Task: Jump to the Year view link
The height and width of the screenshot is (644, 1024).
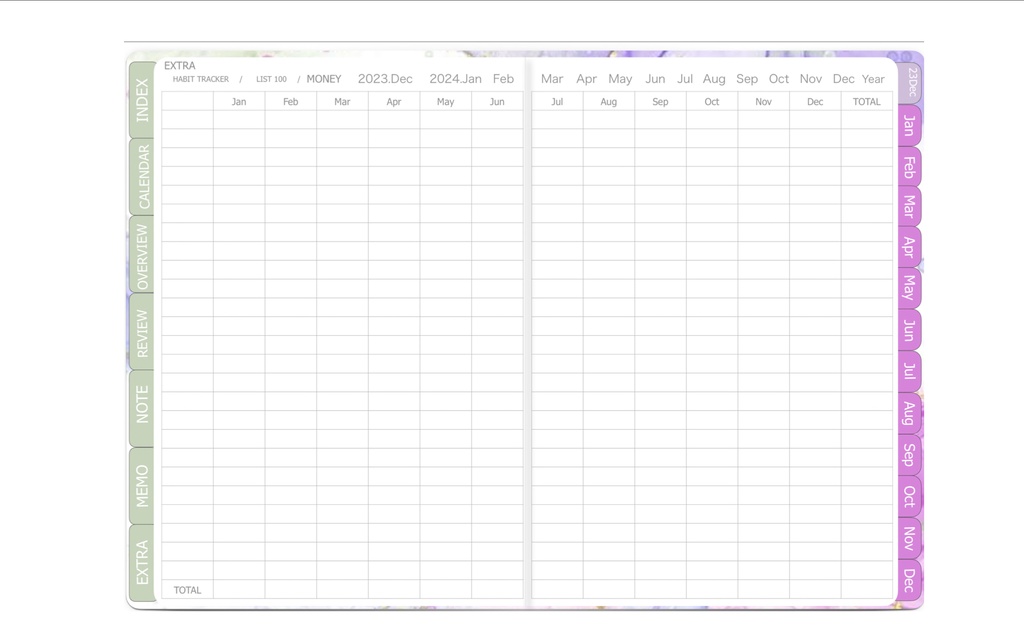Action: coord(872,78)
